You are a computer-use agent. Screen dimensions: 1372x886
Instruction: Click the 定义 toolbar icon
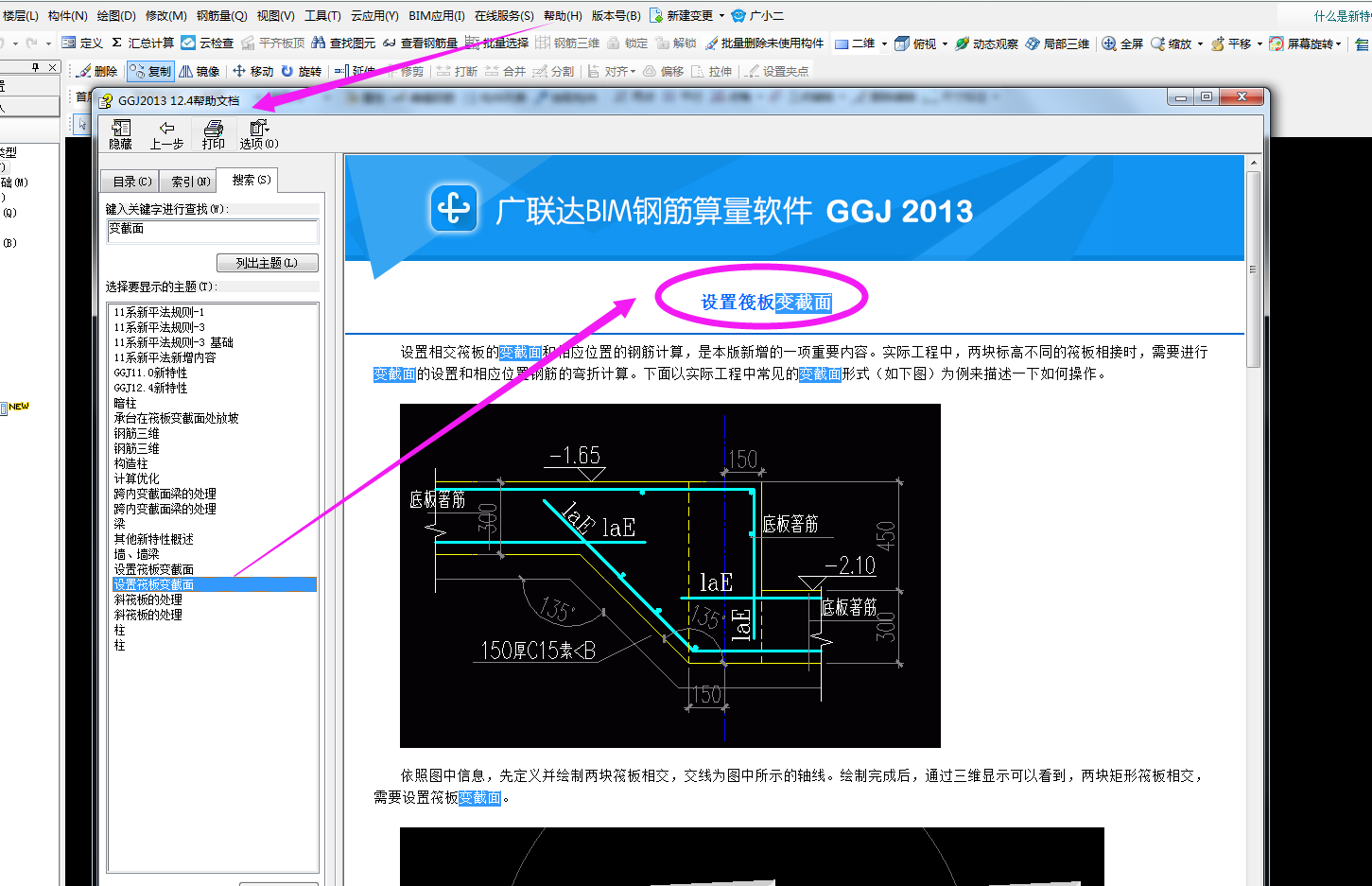pyautogui.click(x=81, y=43)
